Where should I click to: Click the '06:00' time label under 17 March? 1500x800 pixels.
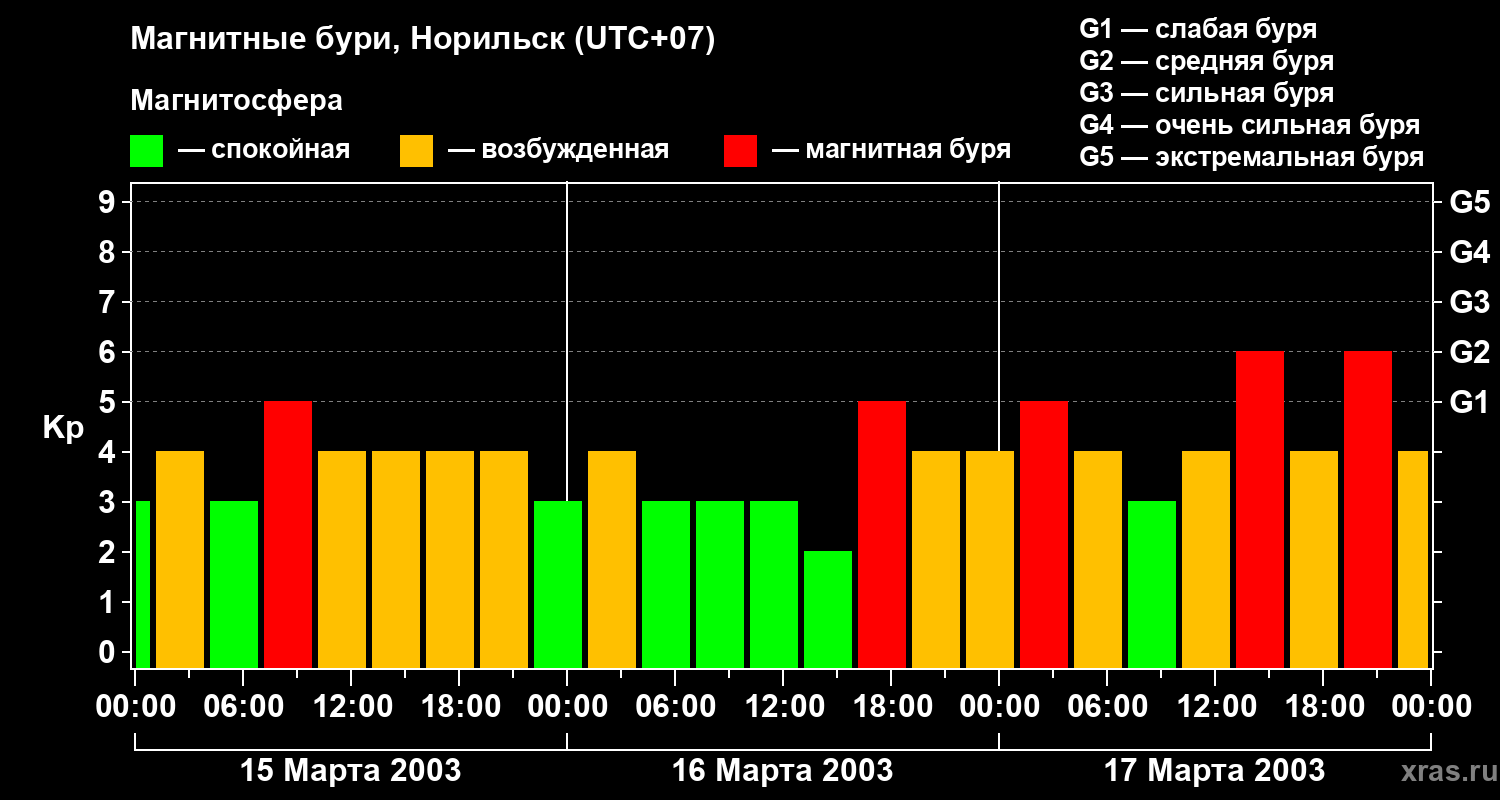pyautogui.click(x=1107, y=708)
